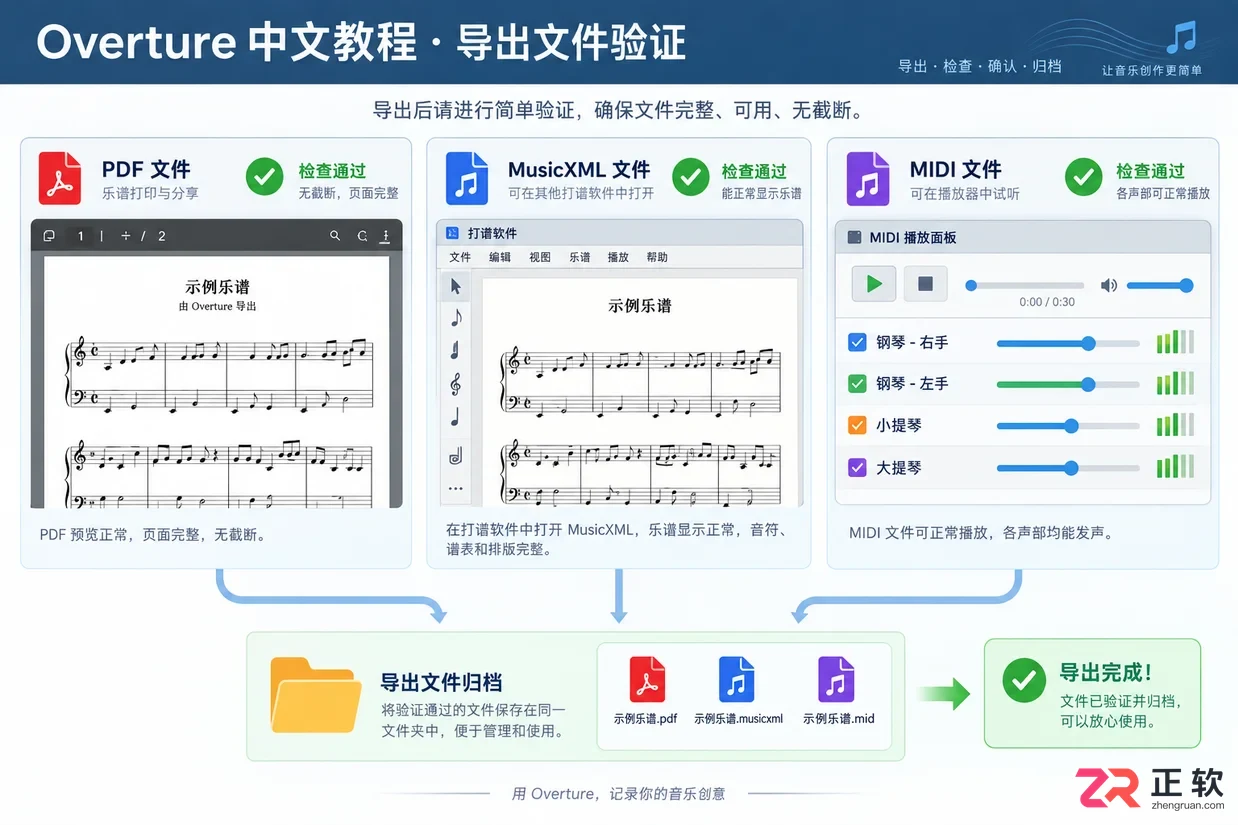Expand the three-dot more tools at the toolbar bottom
This screenshot has height=825, width=1238.
click(x=456, y=489)
